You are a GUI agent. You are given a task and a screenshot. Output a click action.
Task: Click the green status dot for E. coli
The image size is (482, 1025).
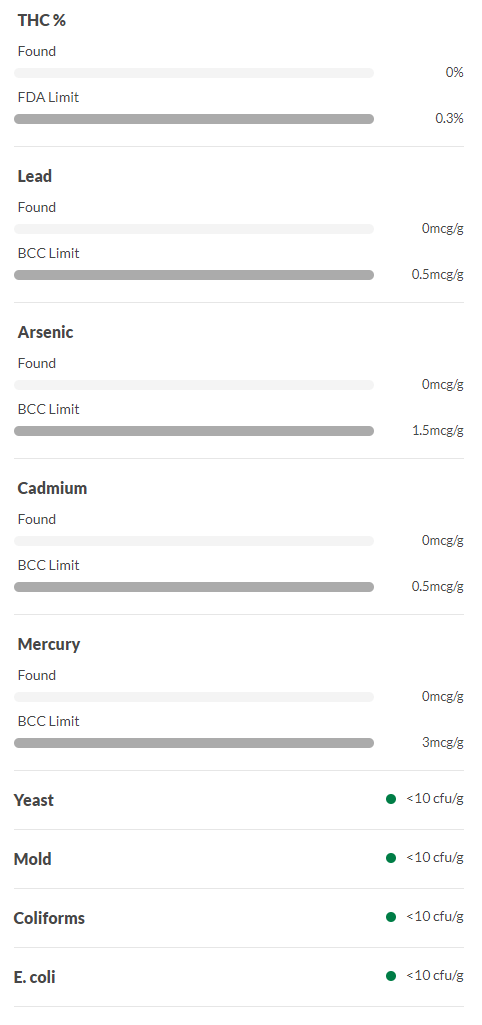tap(391, 976)
